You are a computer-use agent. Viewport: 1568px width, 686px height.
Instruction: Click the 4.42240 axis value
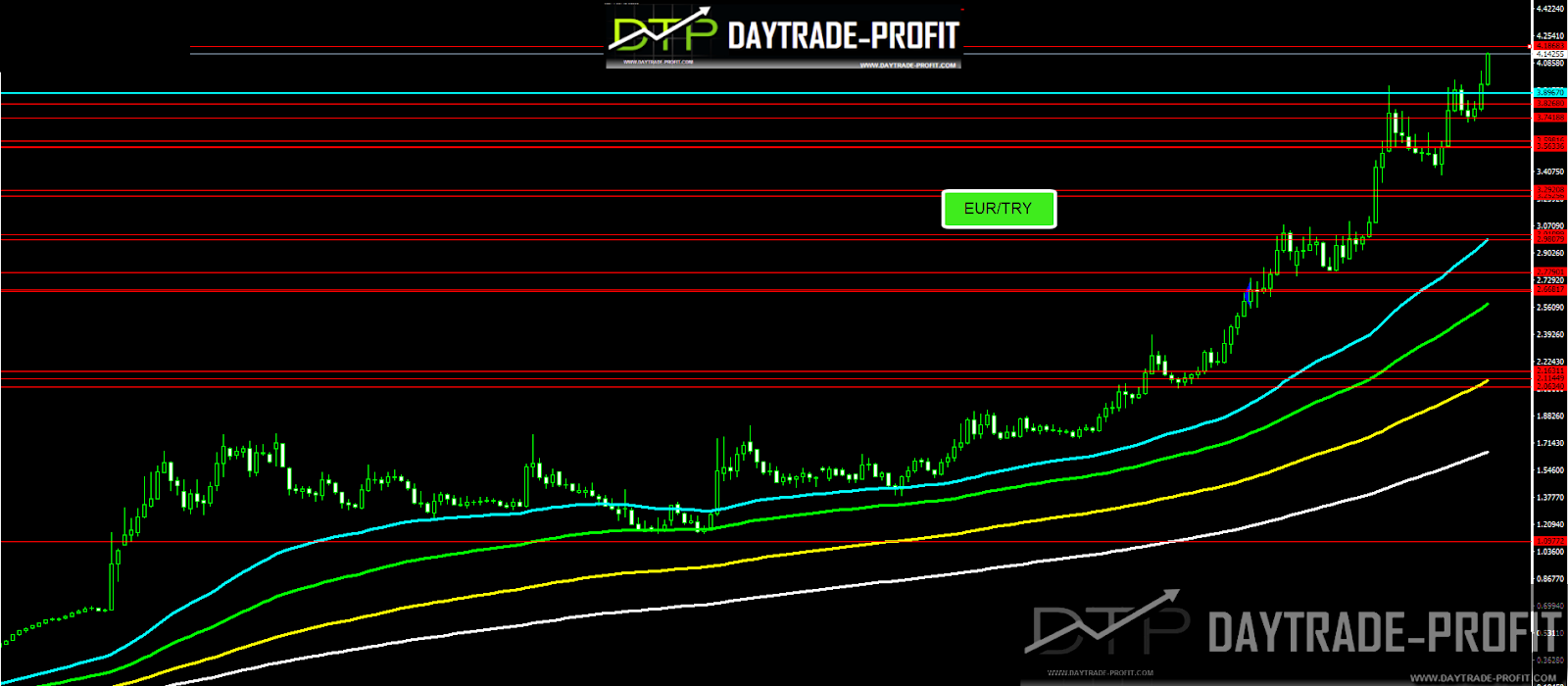1550,9
